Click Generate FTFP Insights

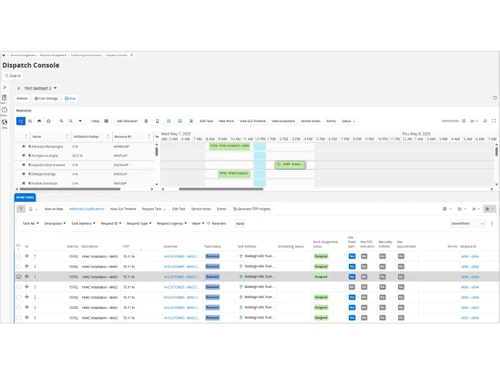click(x=252, y=209)
